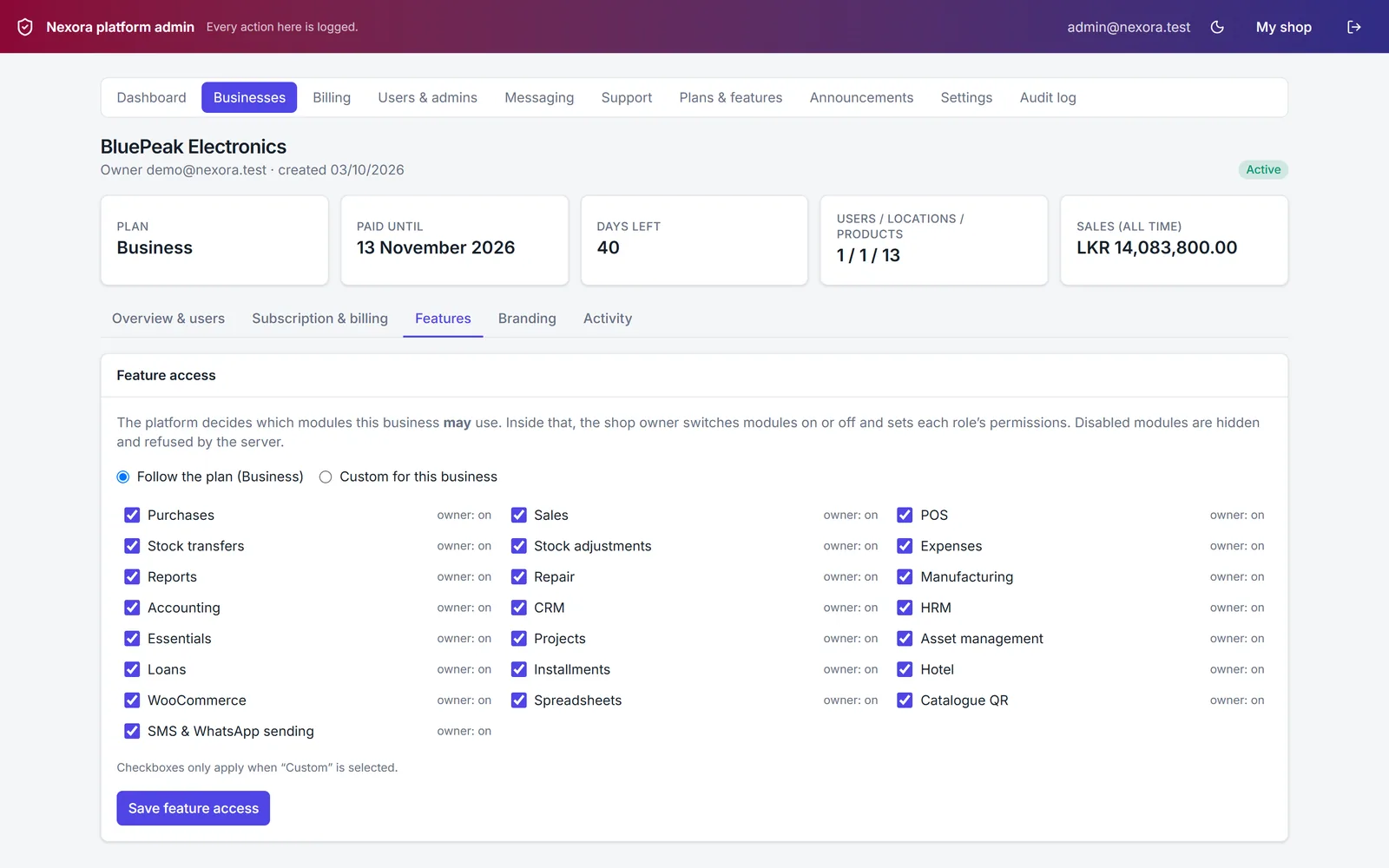Image resolution: width=1389 pixels, height=868 pixels.
Task: Switch to the Branding tab
Action: click(527, 319)
